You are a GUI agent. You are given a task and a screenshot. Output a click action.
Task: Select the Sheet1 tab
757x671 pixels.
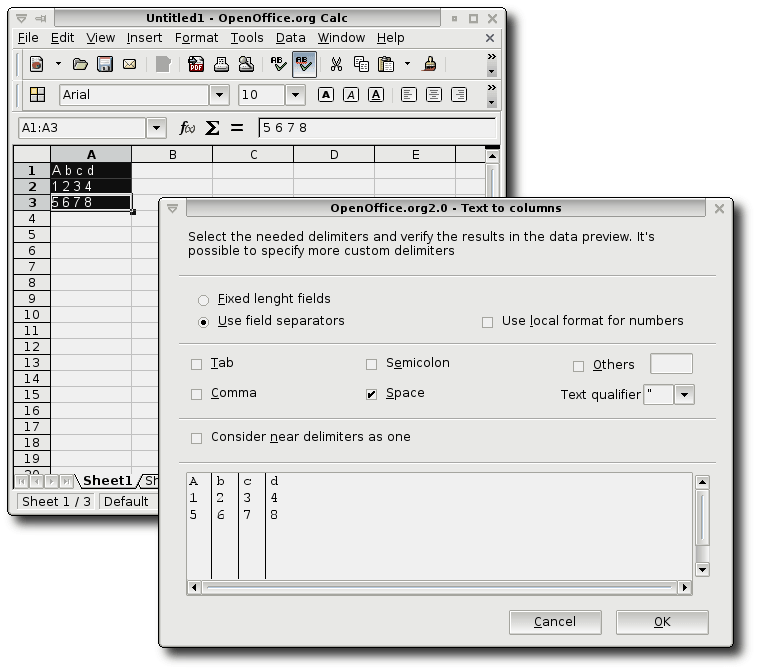107,480
